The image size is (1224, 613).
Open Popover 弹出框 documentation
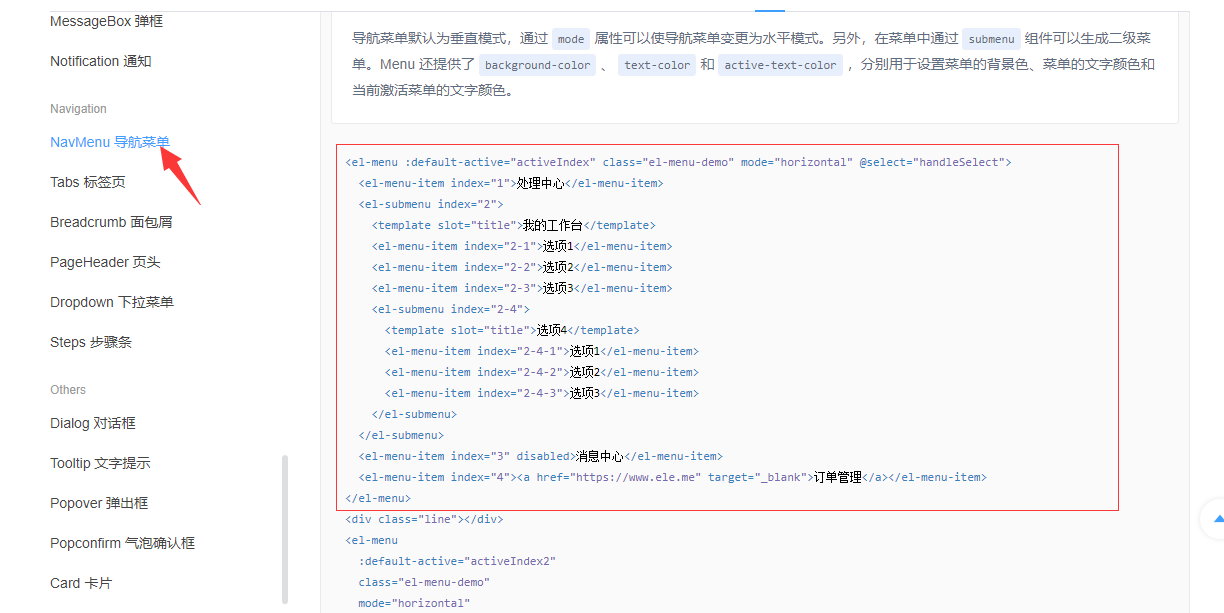point(99,502)
